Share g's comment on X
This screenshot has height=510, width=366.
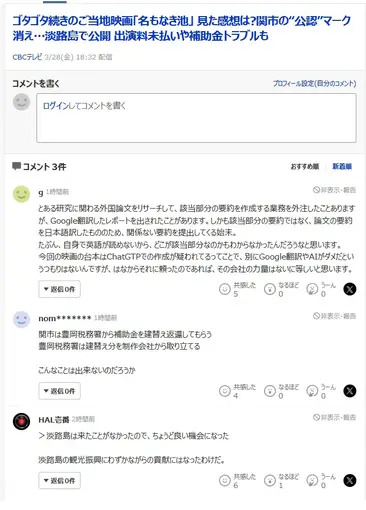tap(350, 289)
